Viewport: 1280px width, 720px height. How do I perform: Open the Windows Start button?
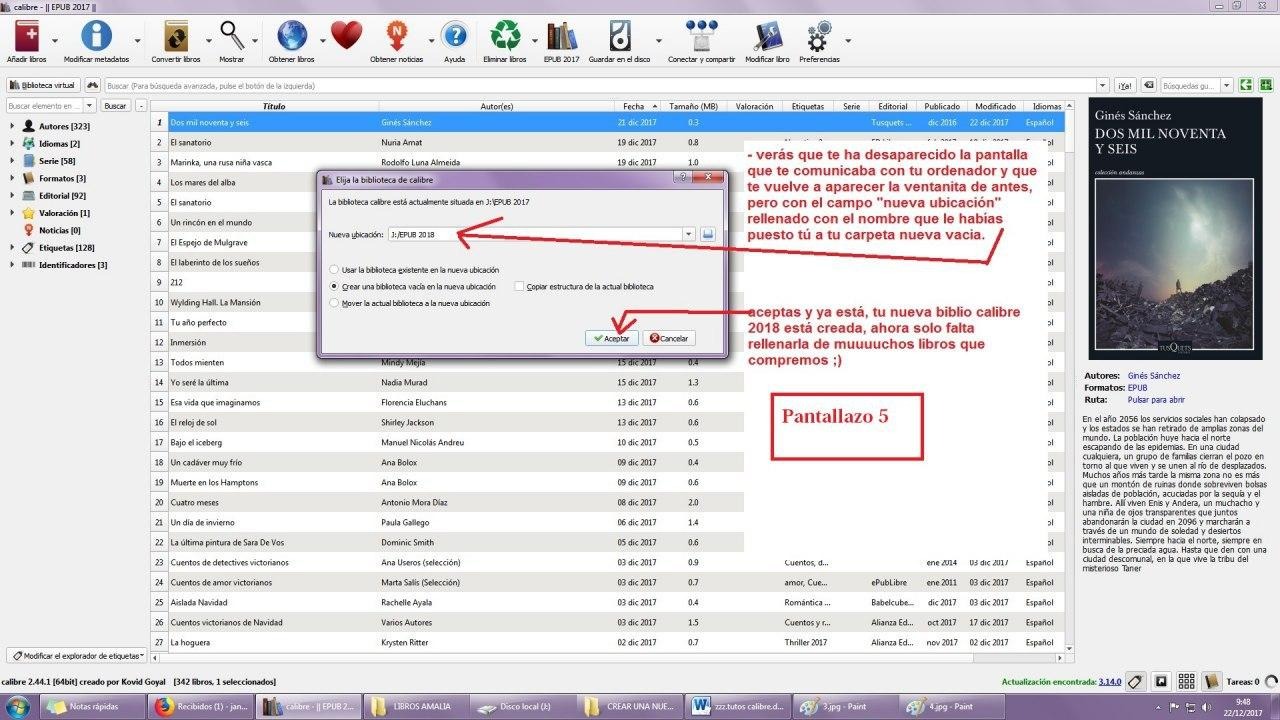(20, 706)
